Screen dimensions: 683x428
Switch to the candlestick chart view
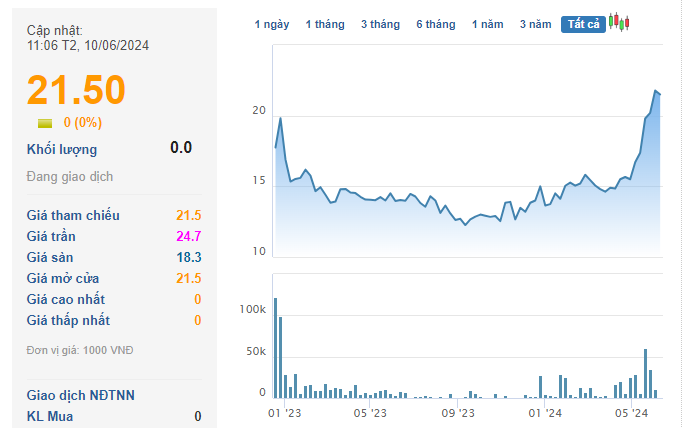pyautogui.click(x=619, y=23)
